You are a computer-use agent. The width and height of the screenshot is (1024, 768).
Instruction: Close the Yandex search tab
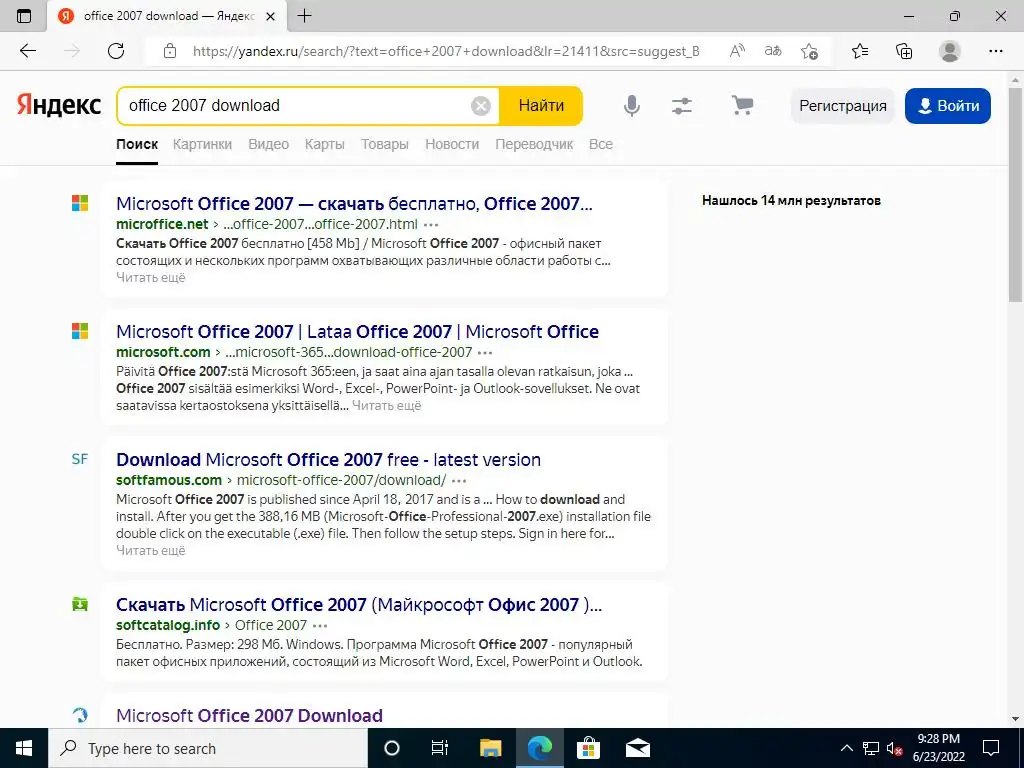click(x=270, y=16)
